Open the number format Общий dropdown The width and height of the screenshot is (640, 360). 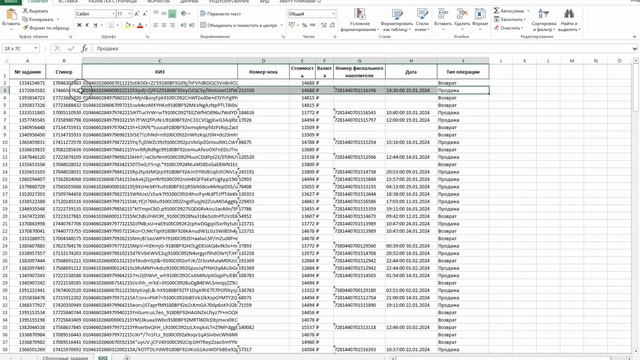[333, 14]
